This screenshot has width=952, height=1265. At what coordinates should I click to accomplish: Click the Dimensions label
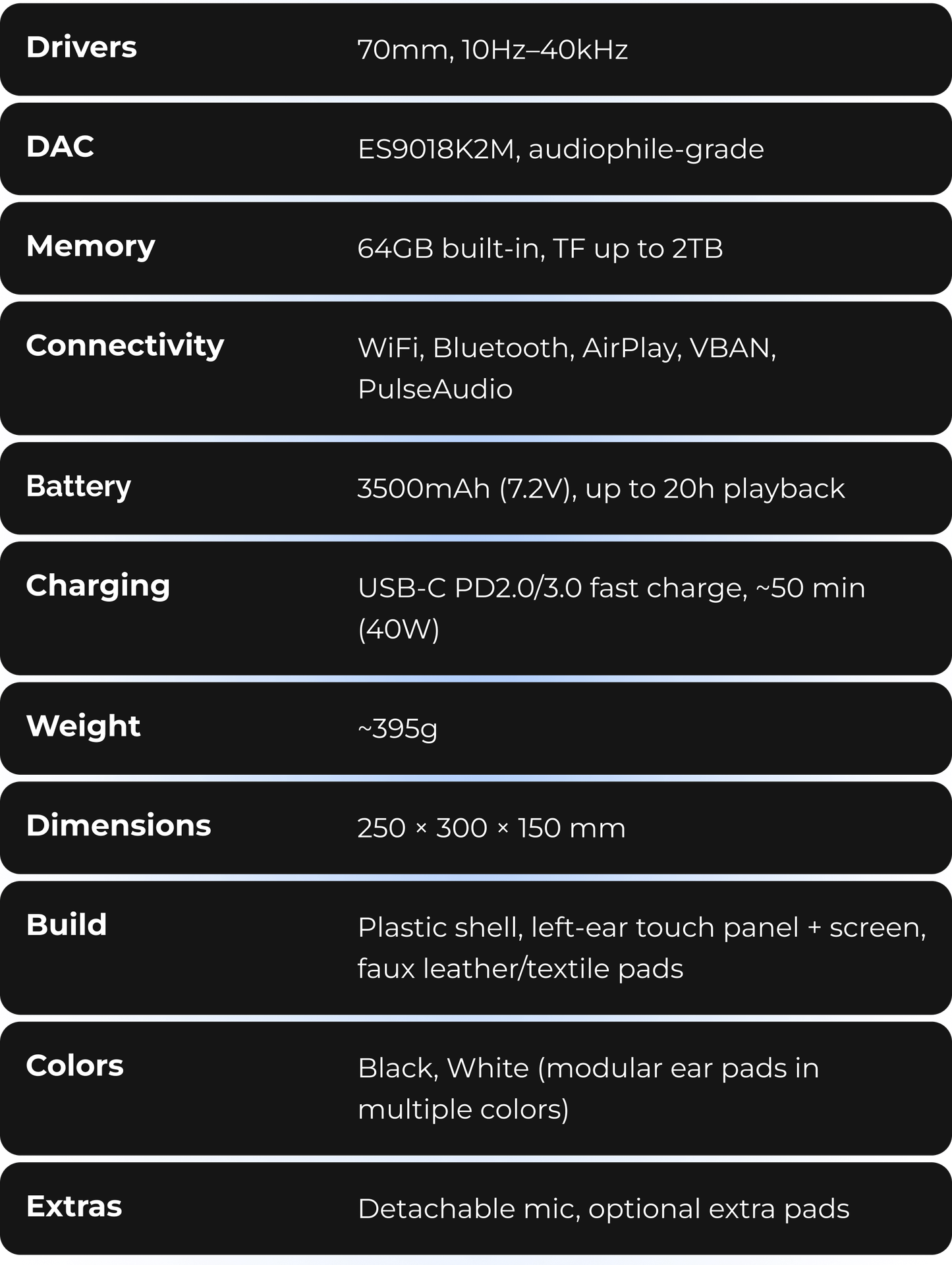click(x=119, y=826)
